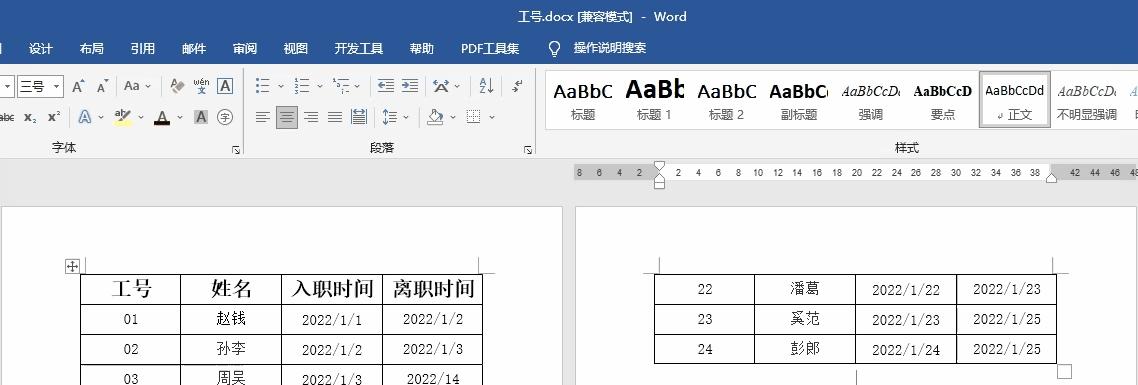Viewport: 1138px width, 385px height.
Task: Apply 标题 2 style
Action: 726,100
